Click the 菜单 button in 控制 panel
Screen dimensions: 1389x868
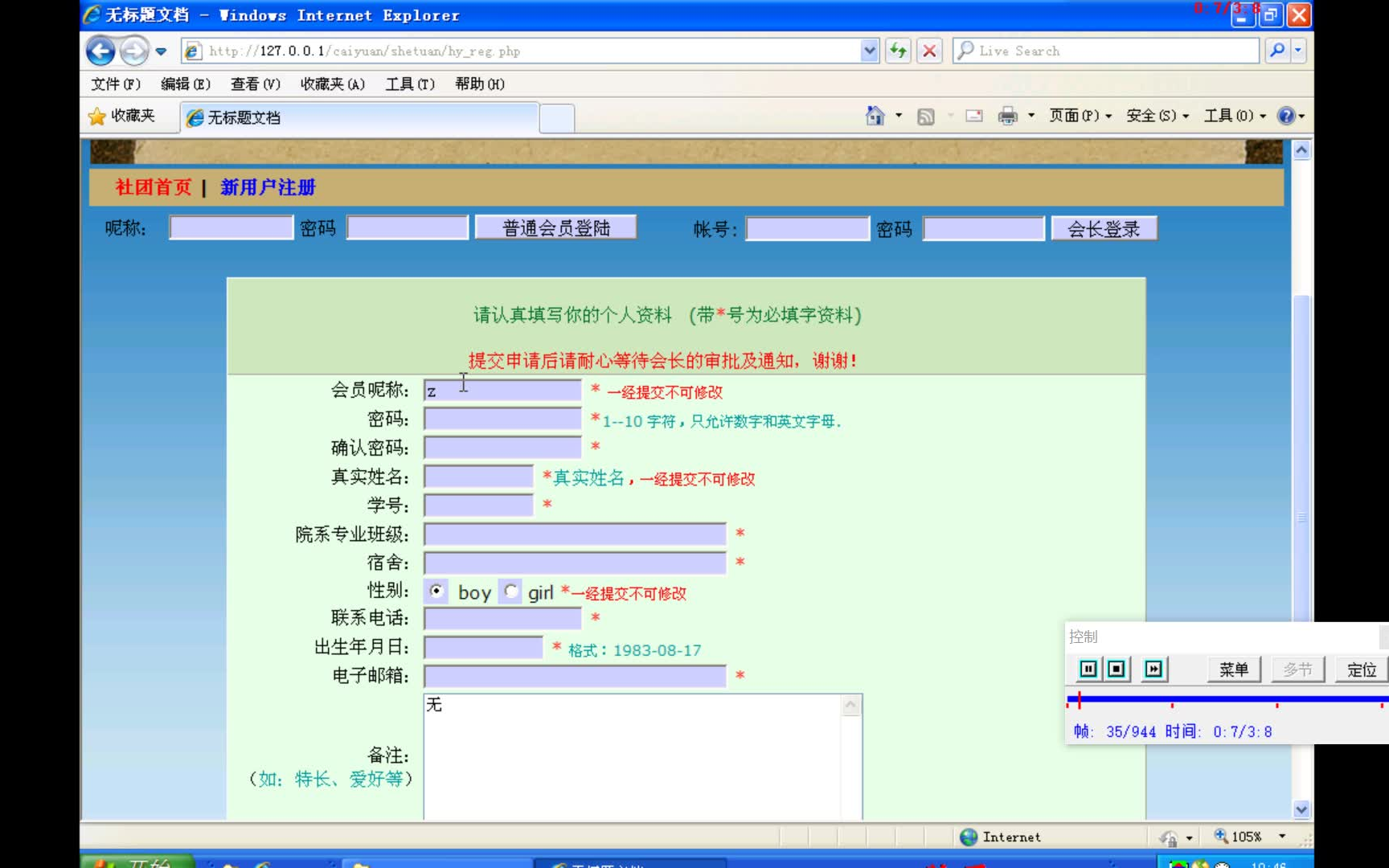[1234, 669]
